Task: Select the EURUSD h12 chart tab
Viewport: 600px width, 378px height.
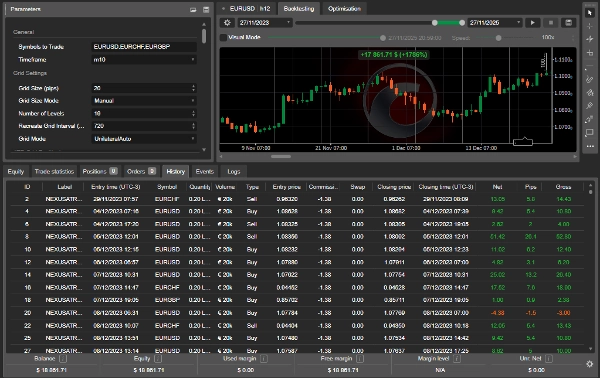Action: tap(247, 8)
